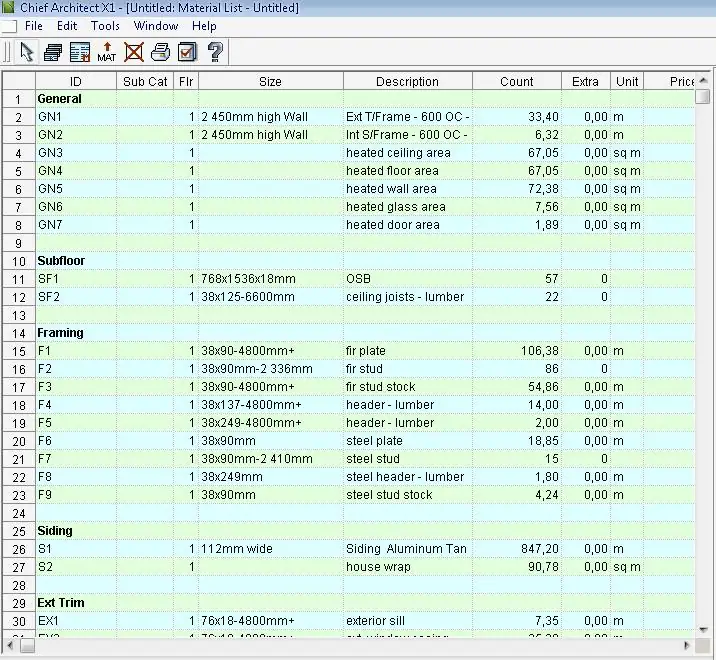Viewport: 716px width, 660px height.
Task: Click the horizontal scrollbar thumb
Action: [x=27, y=645]
